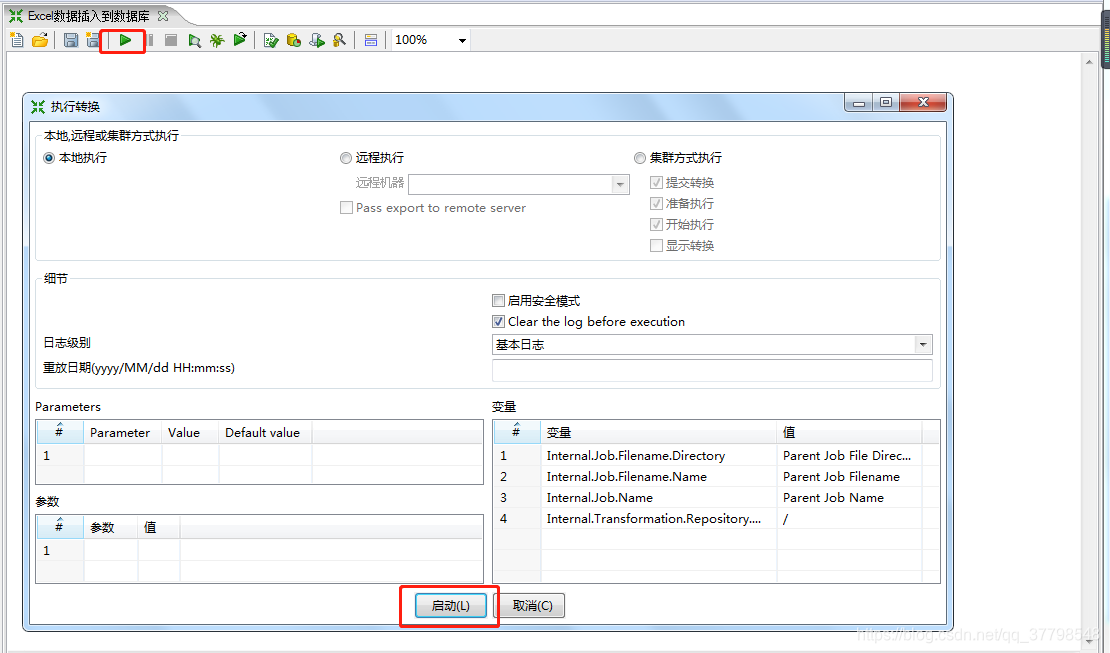The height and width of the screenshot is (653, 1110).
Task: Close the Excel数据插入到数据库 tab with its X
Action: (163, 16)
